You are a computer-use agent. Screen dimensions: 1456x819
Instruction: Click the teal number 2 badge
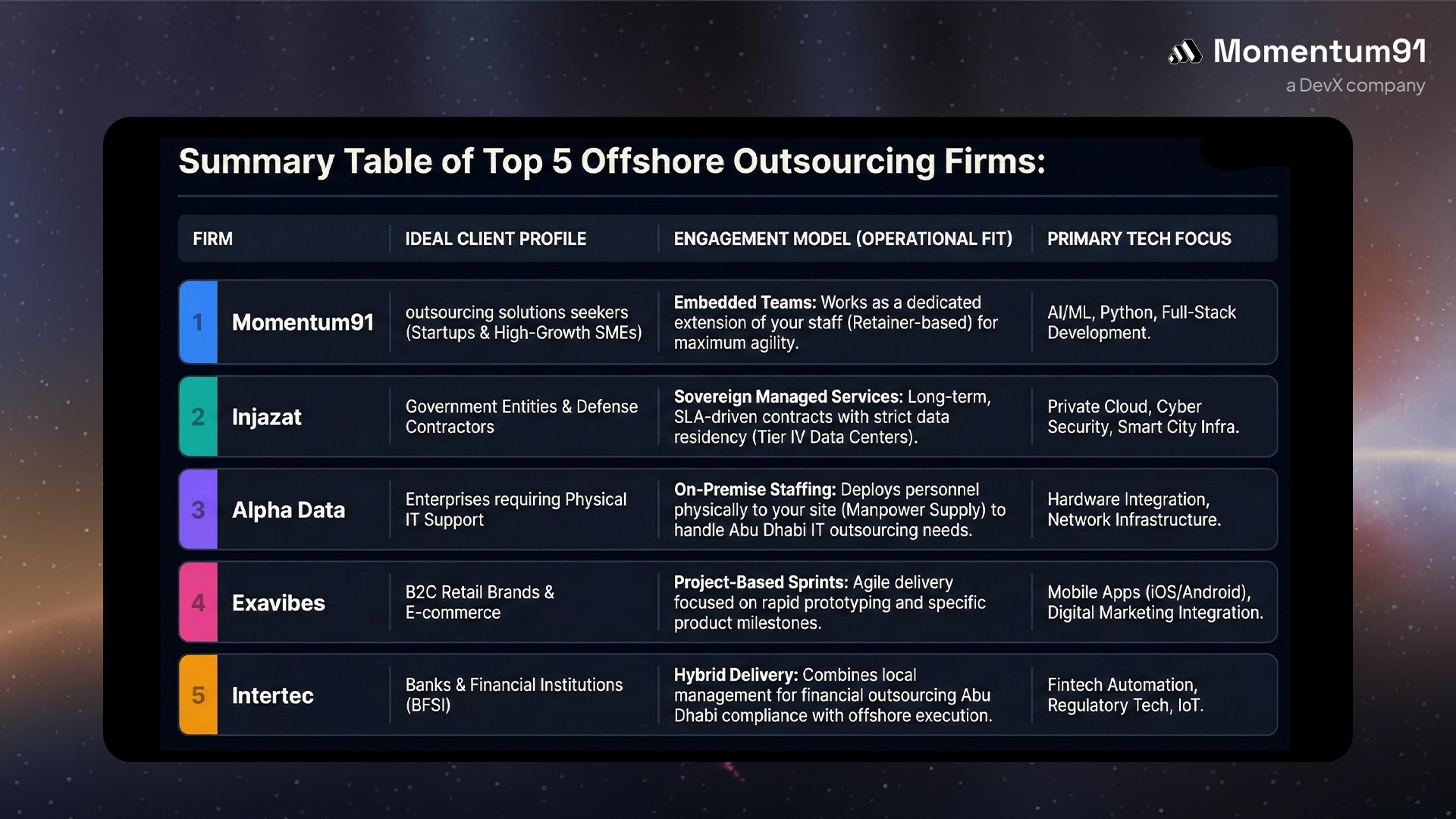(x=198, y=416)
